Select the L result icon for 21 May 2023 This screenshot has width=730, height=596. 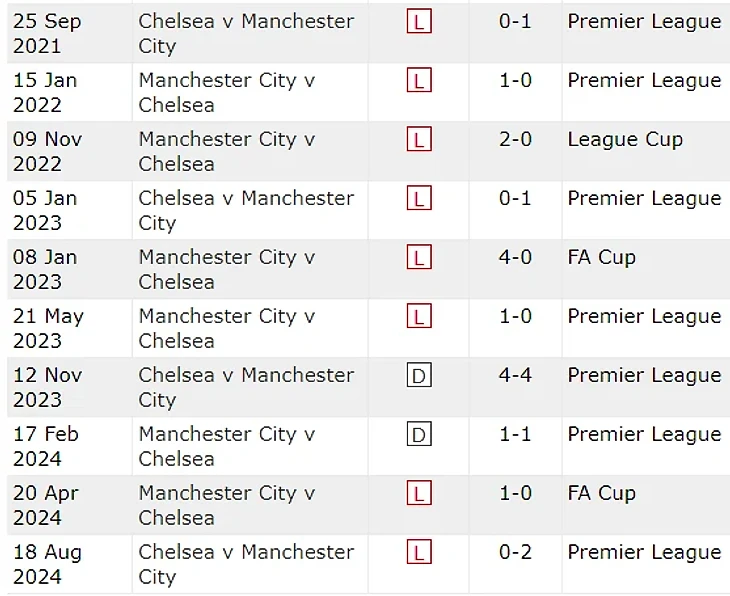(x=419, y=316)
